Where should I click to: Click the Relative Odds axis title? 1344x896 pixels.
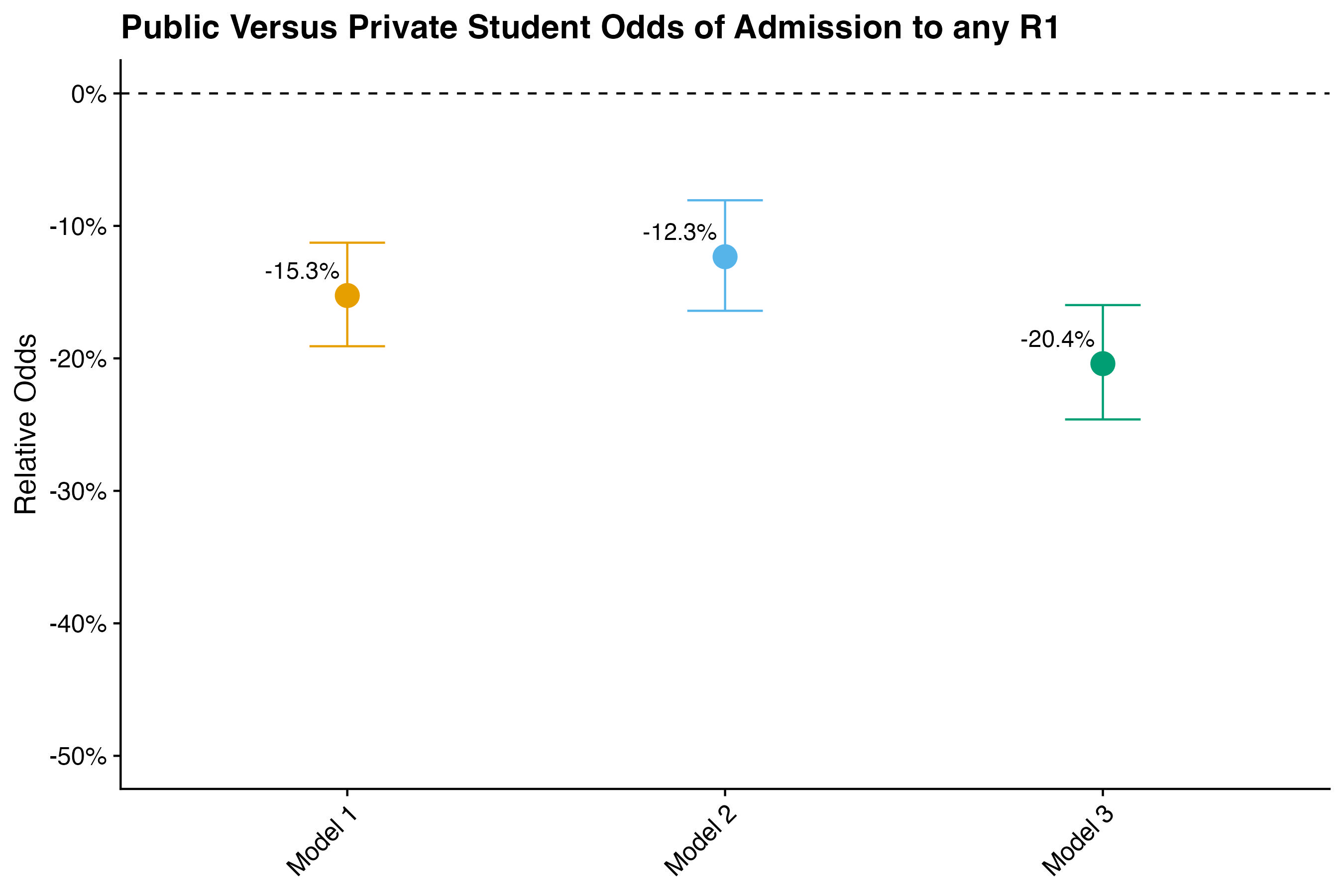26,424
